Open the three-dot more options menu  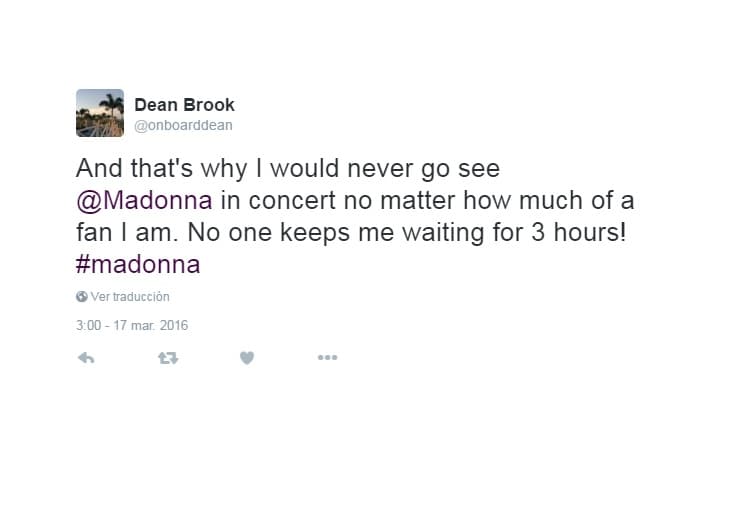[327, 358]
